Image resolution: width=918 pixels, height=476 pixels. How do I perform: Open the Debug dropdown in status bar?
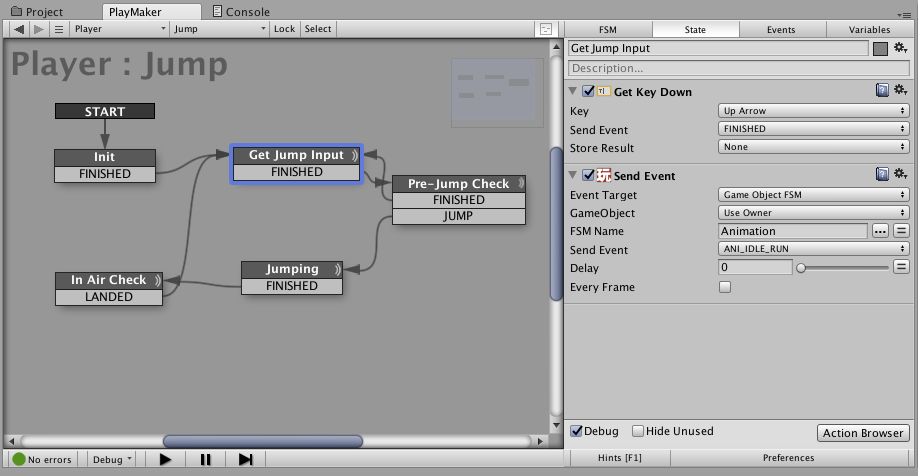(112, 460)
